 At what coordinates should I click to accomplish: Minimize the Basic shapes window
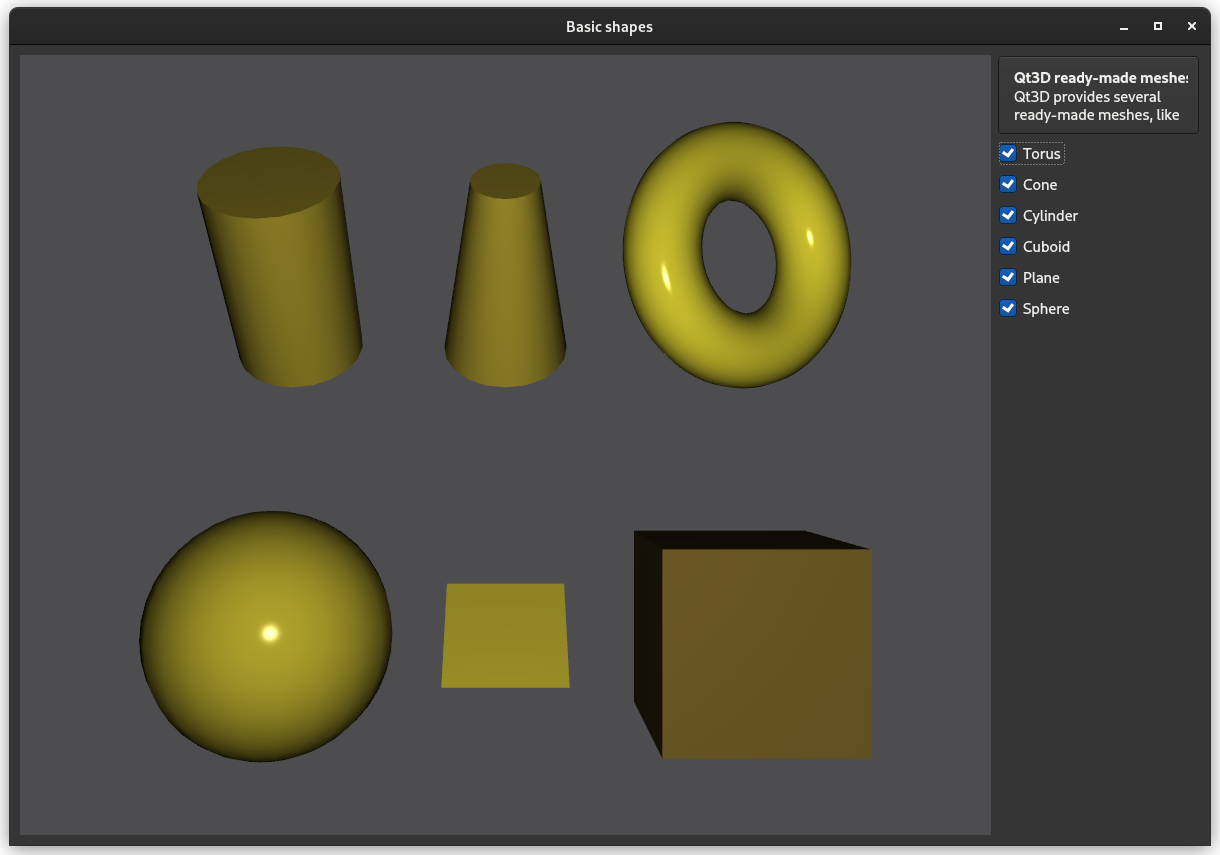point(1124,27)
